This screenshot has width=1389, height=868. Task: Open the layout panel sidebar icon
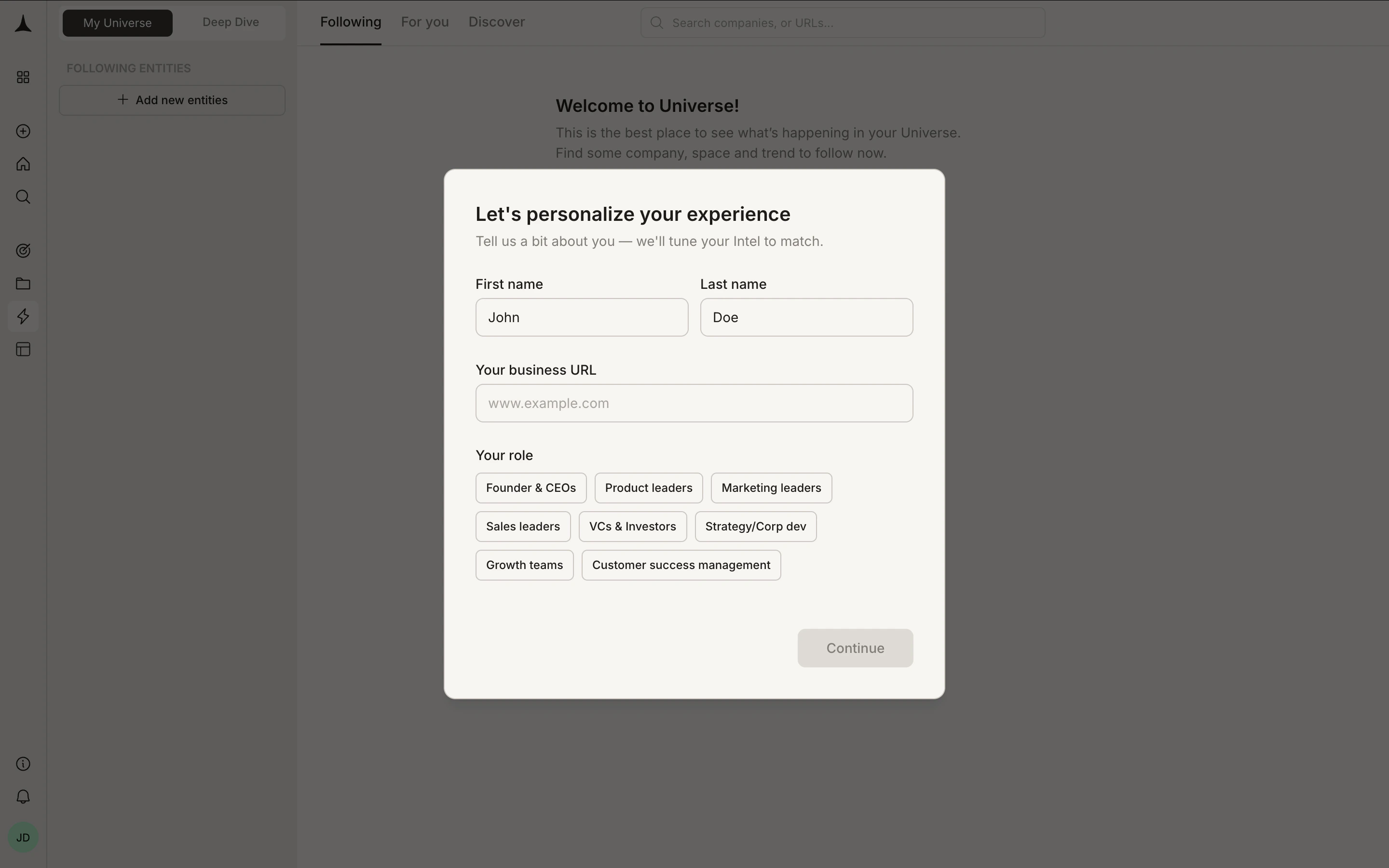tap(23, 350)
